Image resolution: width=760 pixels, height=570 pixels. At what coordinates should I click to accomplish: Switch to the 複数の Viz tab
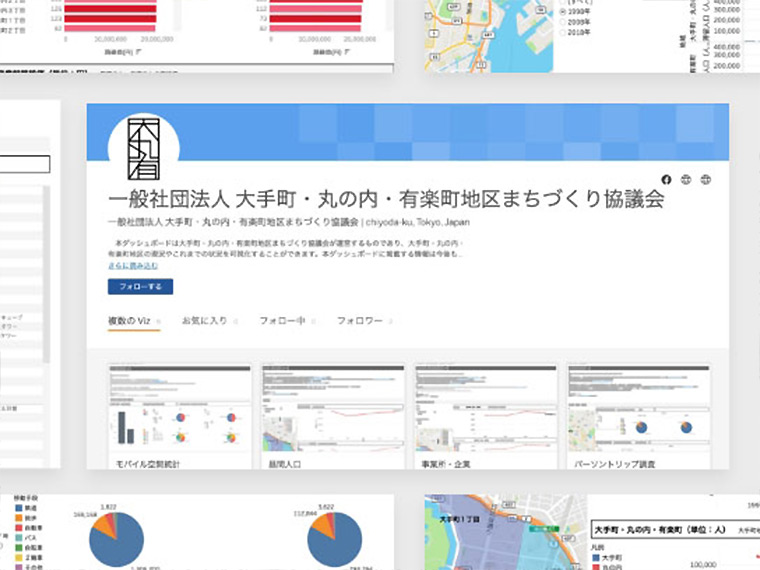click(134, 321)
